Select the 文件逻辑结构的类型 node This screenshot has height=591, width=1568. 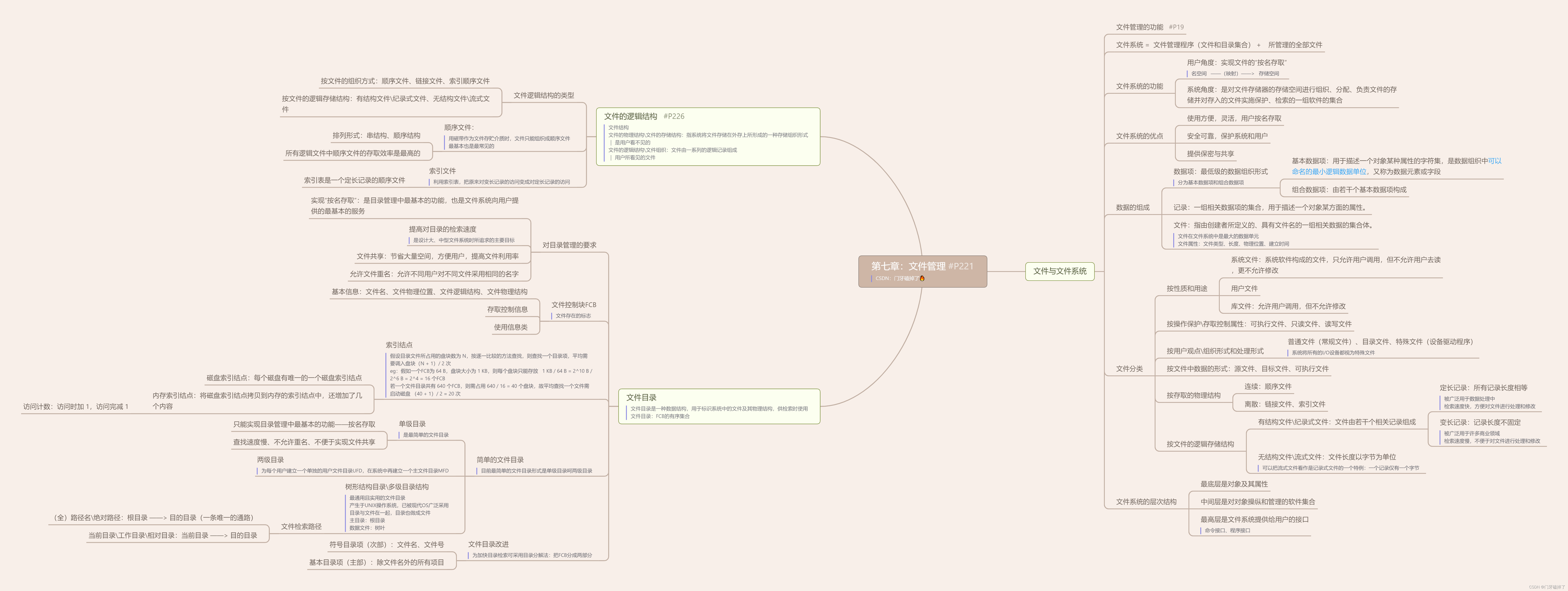click(x=544, y=95)
